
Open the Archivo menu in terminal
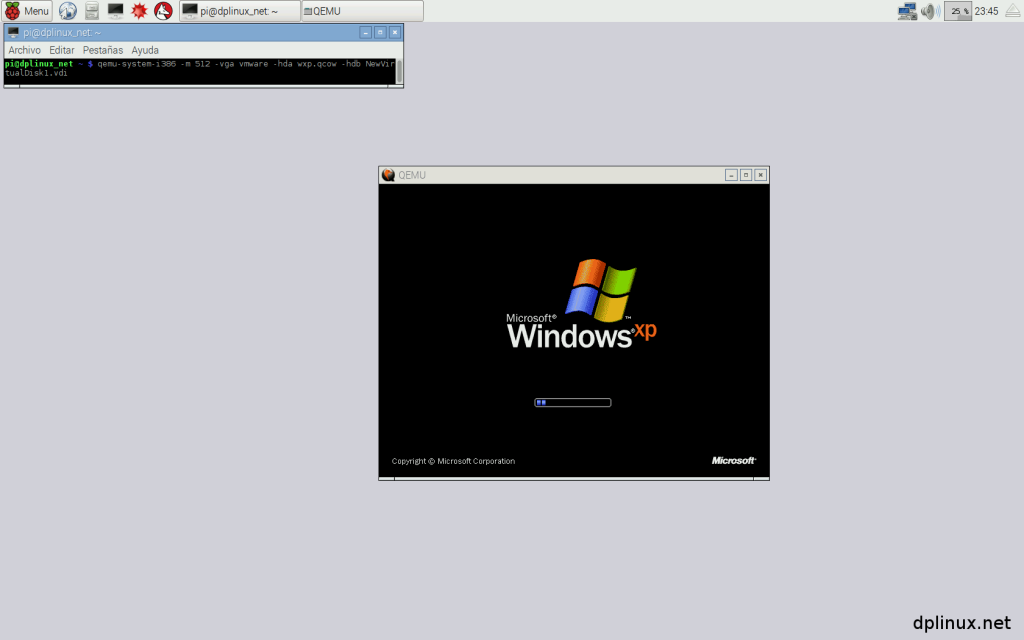(25, 49)
